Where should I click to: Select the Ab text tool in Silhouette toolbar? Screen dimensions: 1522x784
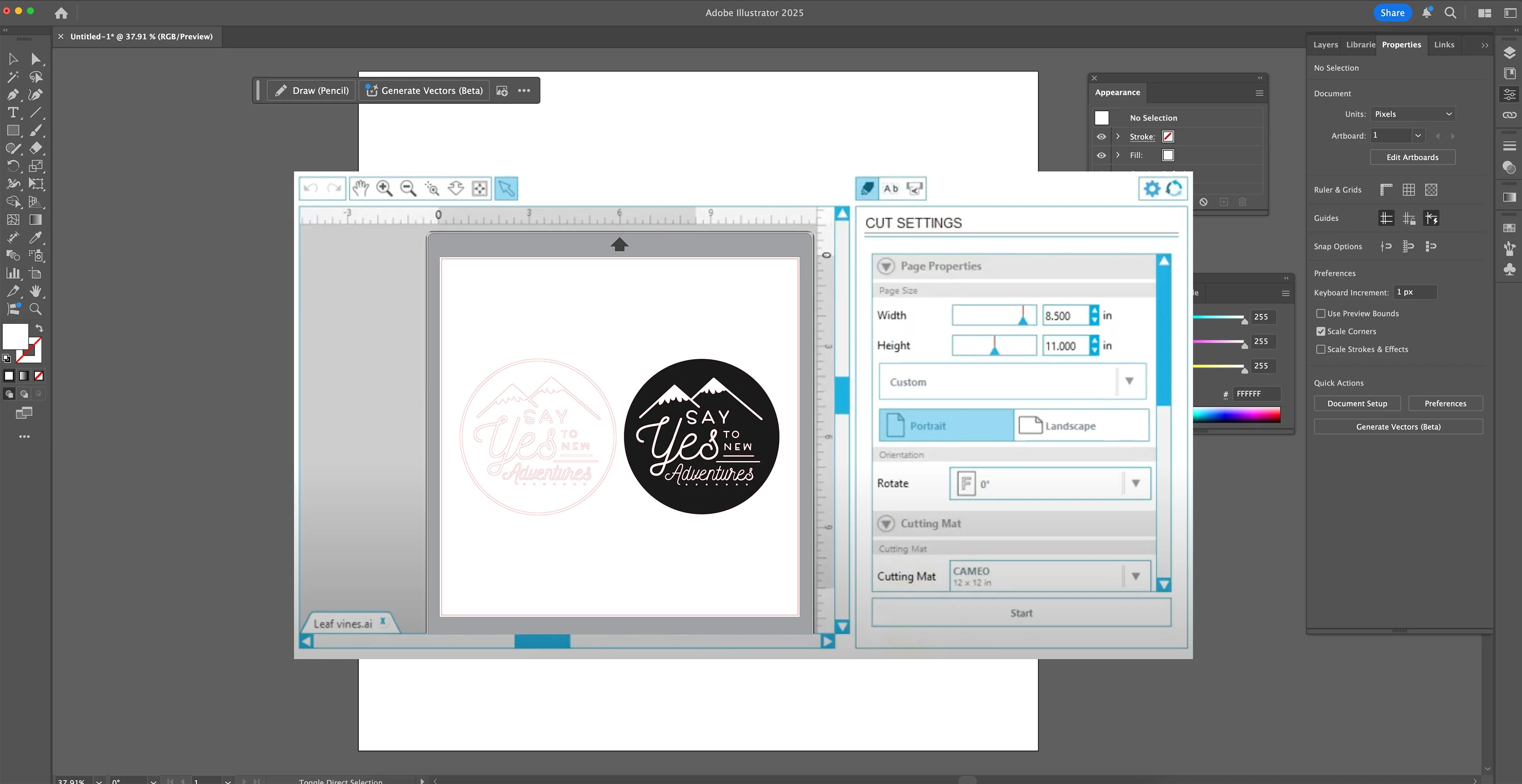click(x=890, y=189)
